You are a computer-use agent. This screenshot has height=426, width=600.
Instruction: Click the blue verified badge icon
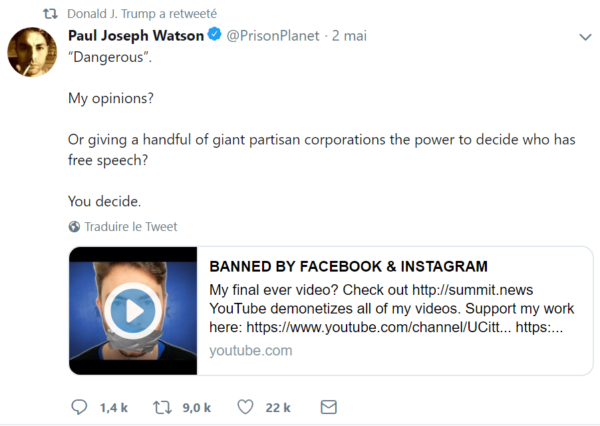click(x=215, y=34)
